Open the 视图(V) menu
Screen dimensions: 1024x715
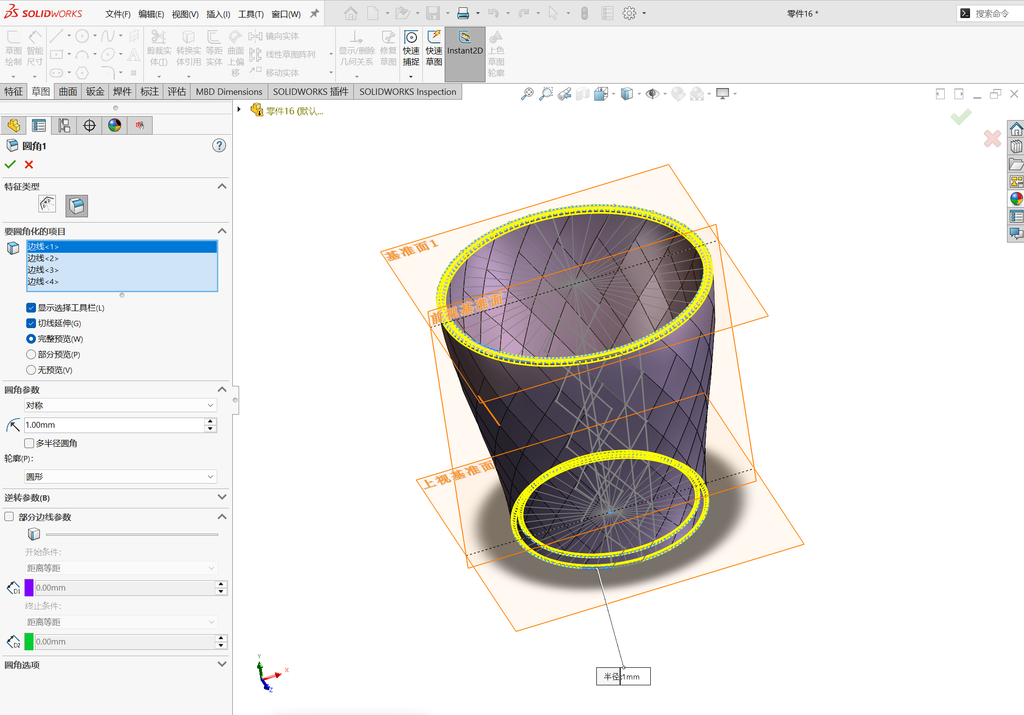(185, 14)
